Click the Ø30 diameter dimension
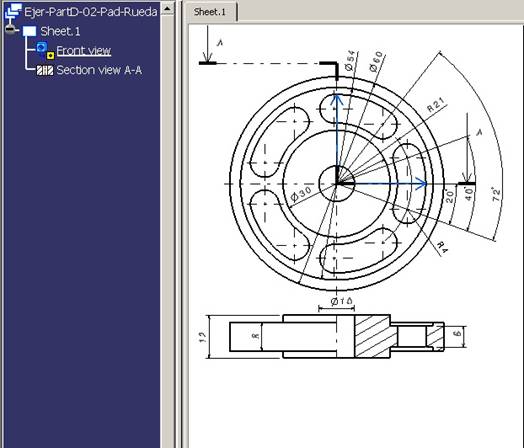The height and width of the screenshot is (448, 524). [x=301, y=193]
